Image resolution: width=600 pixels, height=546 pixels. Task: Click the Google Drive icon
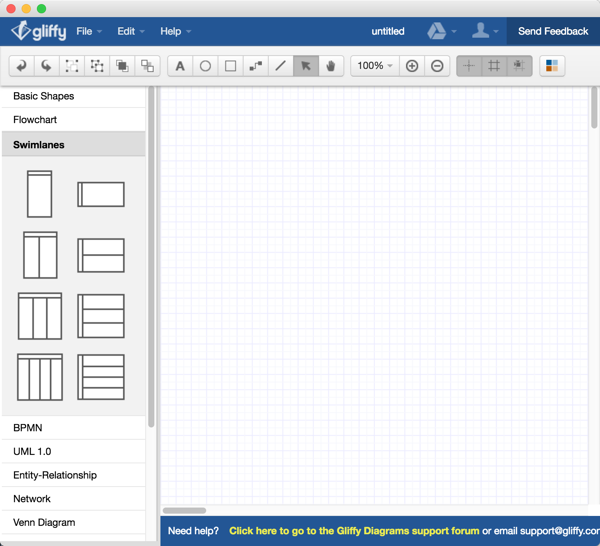coord(437,31)
